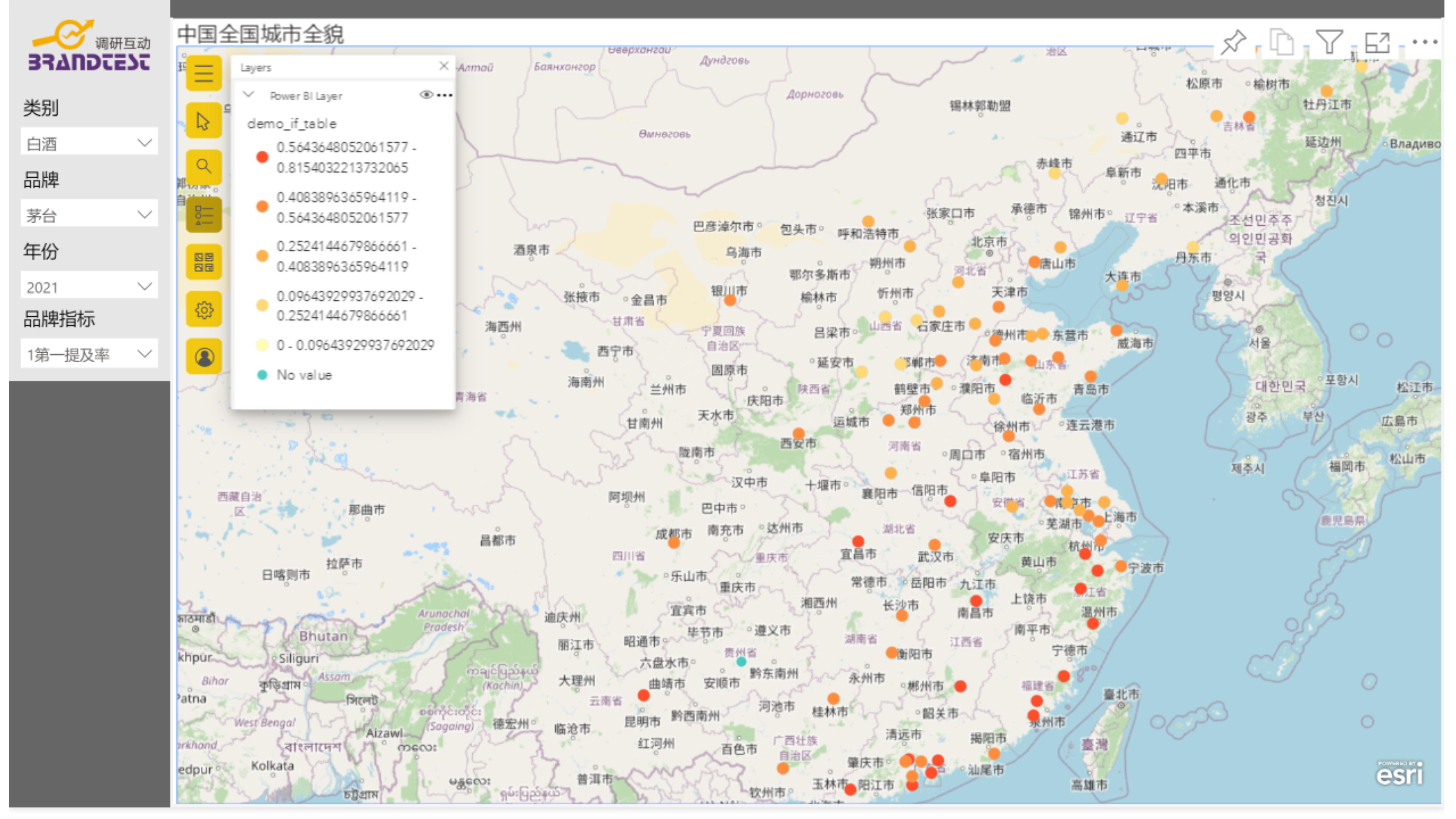Open the 品牌 dropdown showing 茅台

click(89, 214)
